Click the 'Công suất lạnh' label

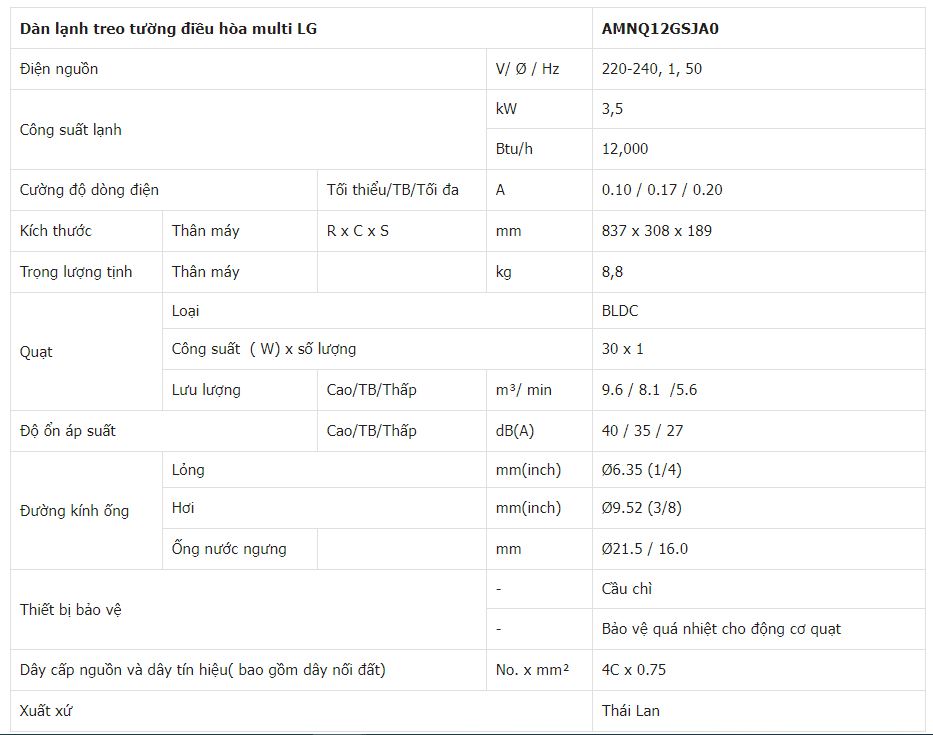click(71, 130)
